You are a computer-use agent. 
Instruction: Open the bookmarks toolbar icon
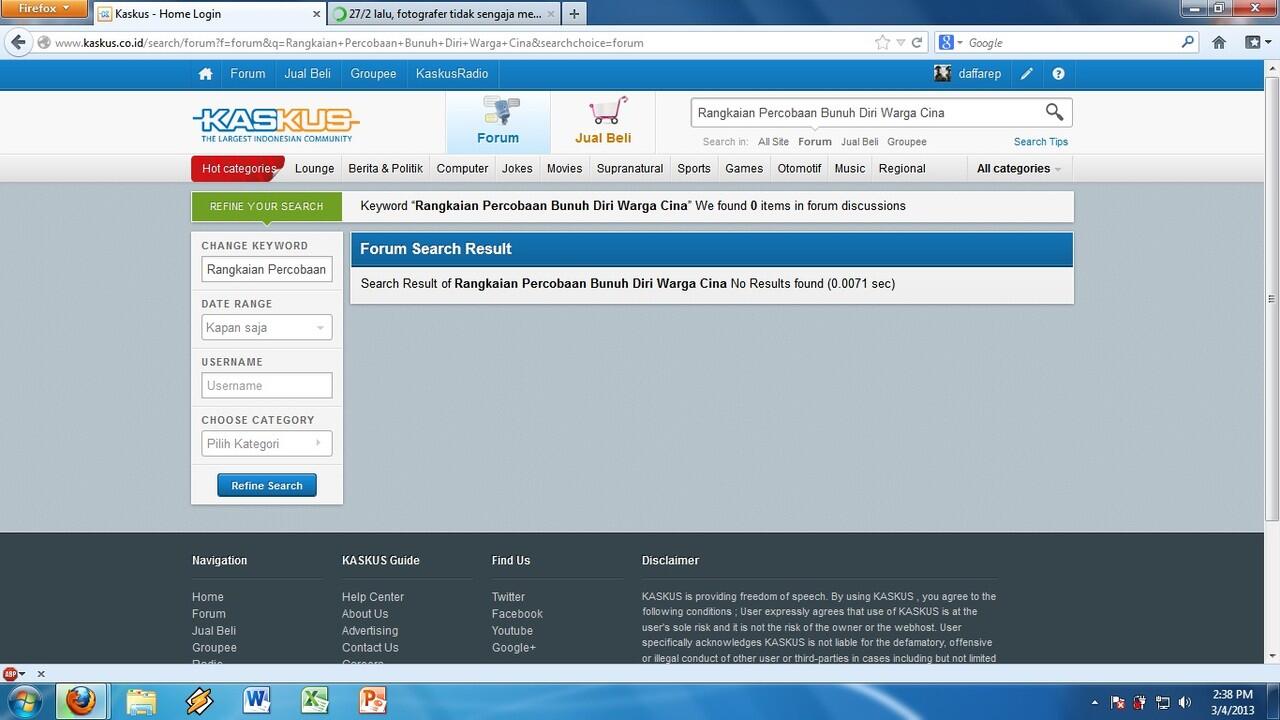1253,42
